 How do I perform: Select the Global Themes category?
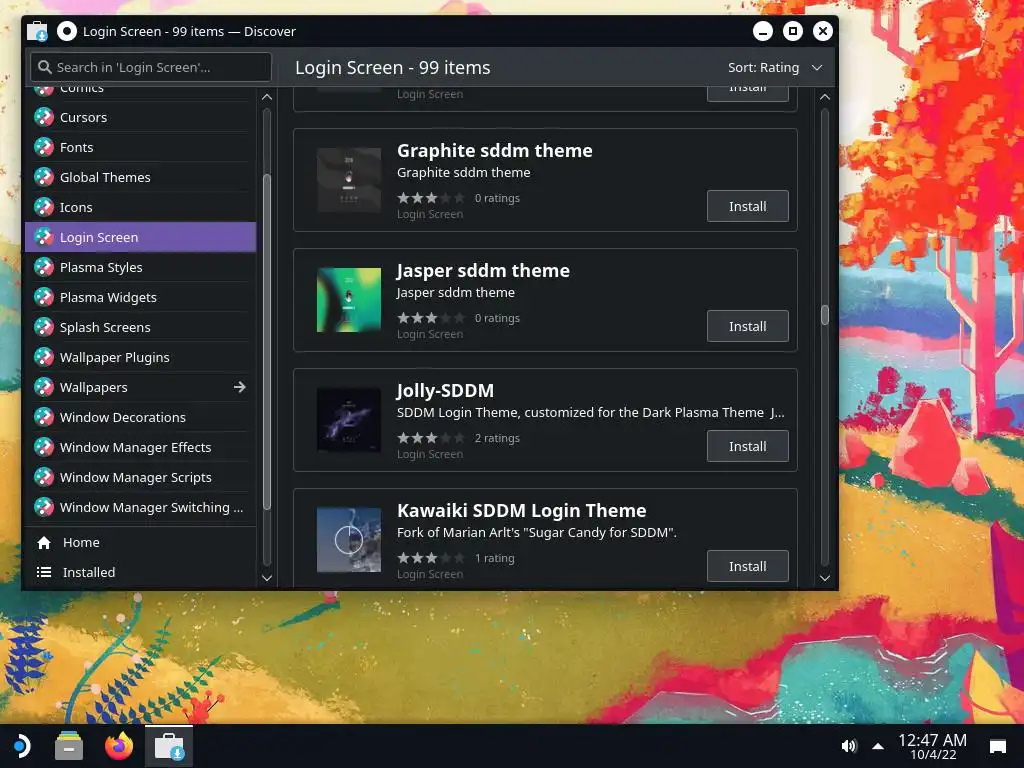point(140,178)
